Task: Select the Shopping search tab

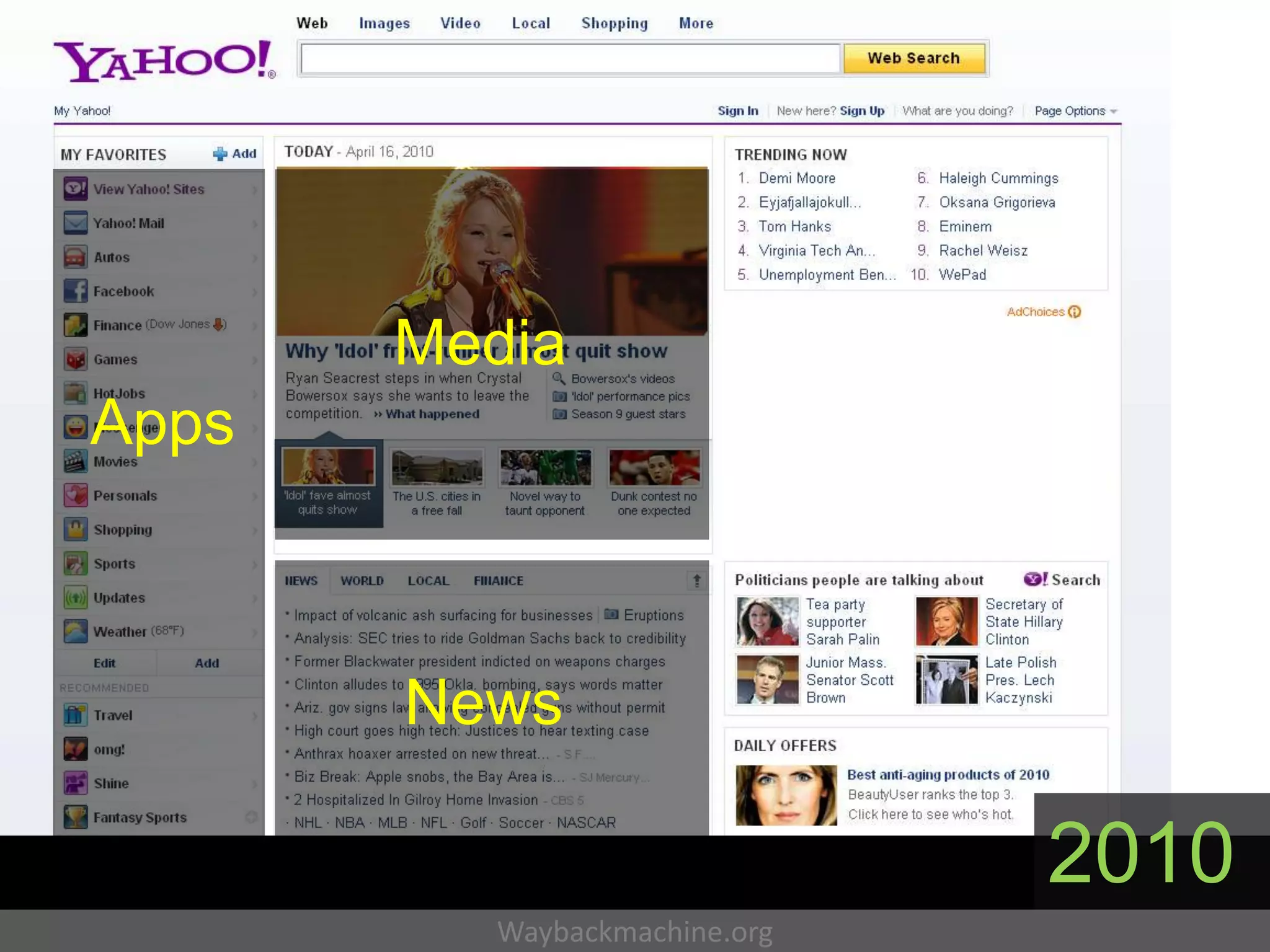Action: coord(615,24)
